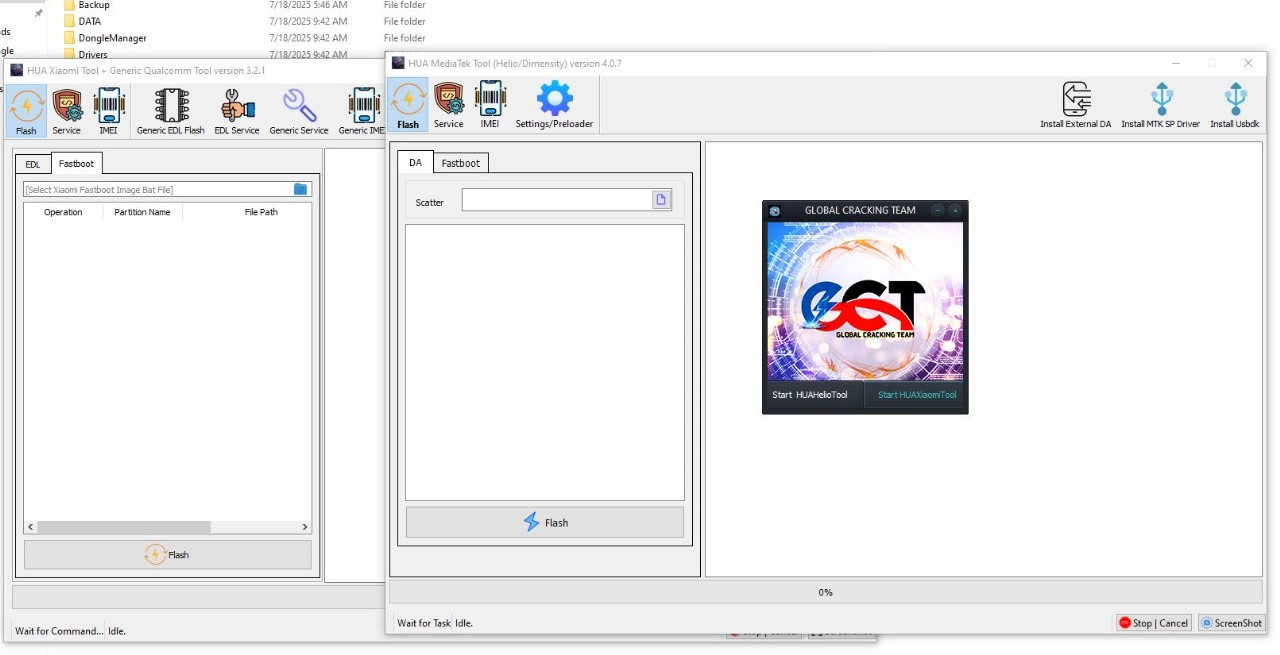1280x655 pixels.
Task: Open Service icon in HUA MediaTek Tool
Action: pos(449,105)
